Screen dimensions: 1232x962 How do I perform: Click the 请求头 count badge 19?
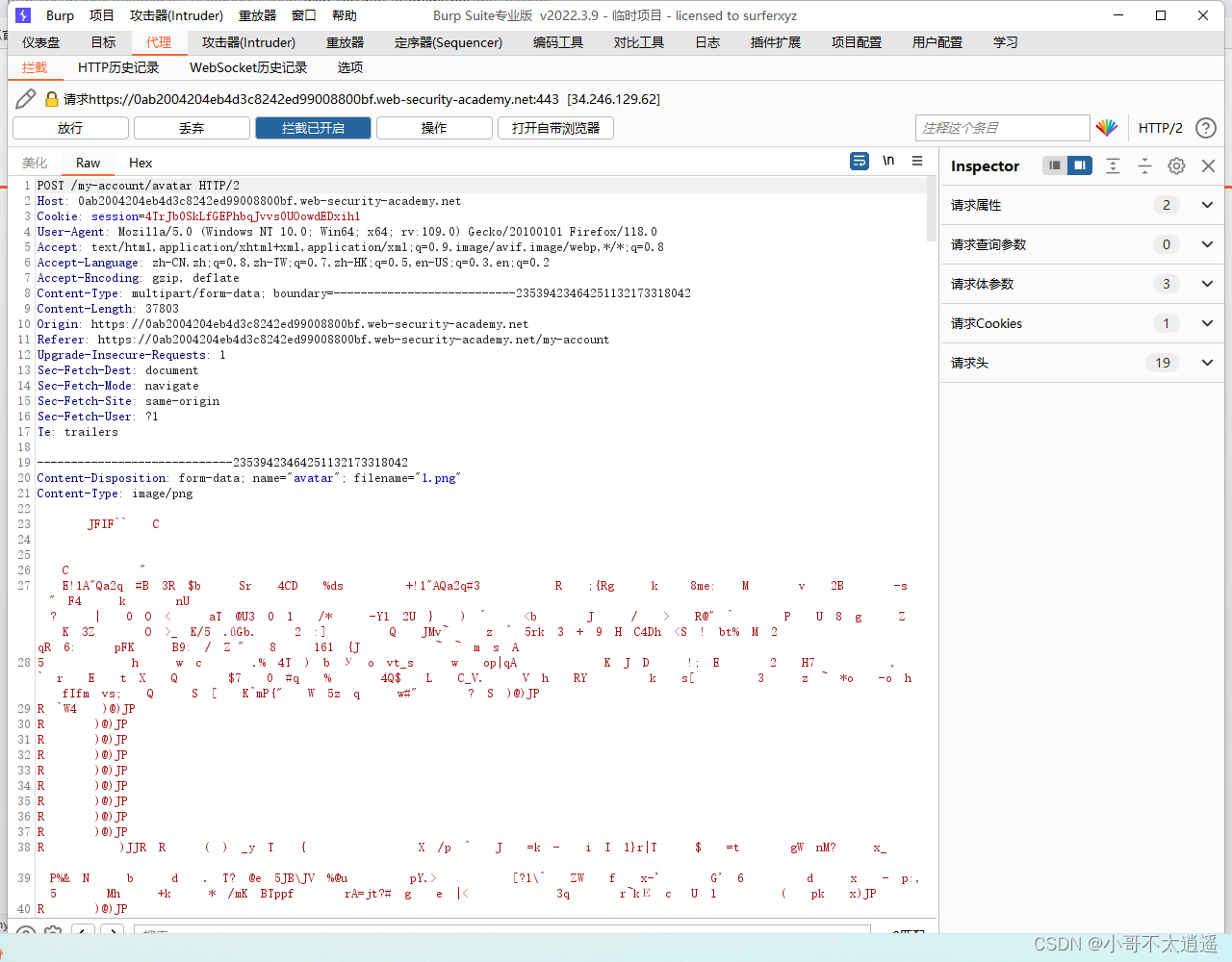tap(1163, 363)
